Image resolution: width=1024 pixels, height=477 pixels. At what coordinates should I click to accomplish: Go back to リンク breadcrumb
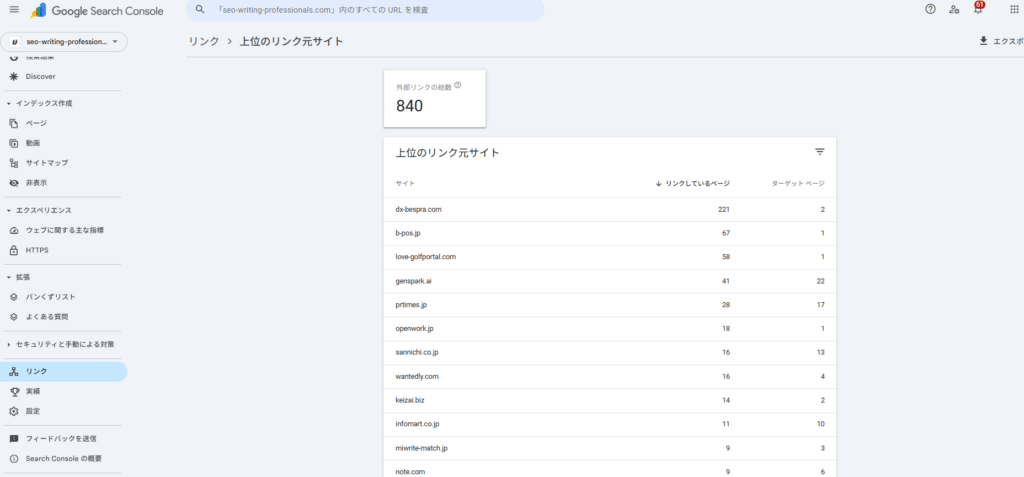204,41
